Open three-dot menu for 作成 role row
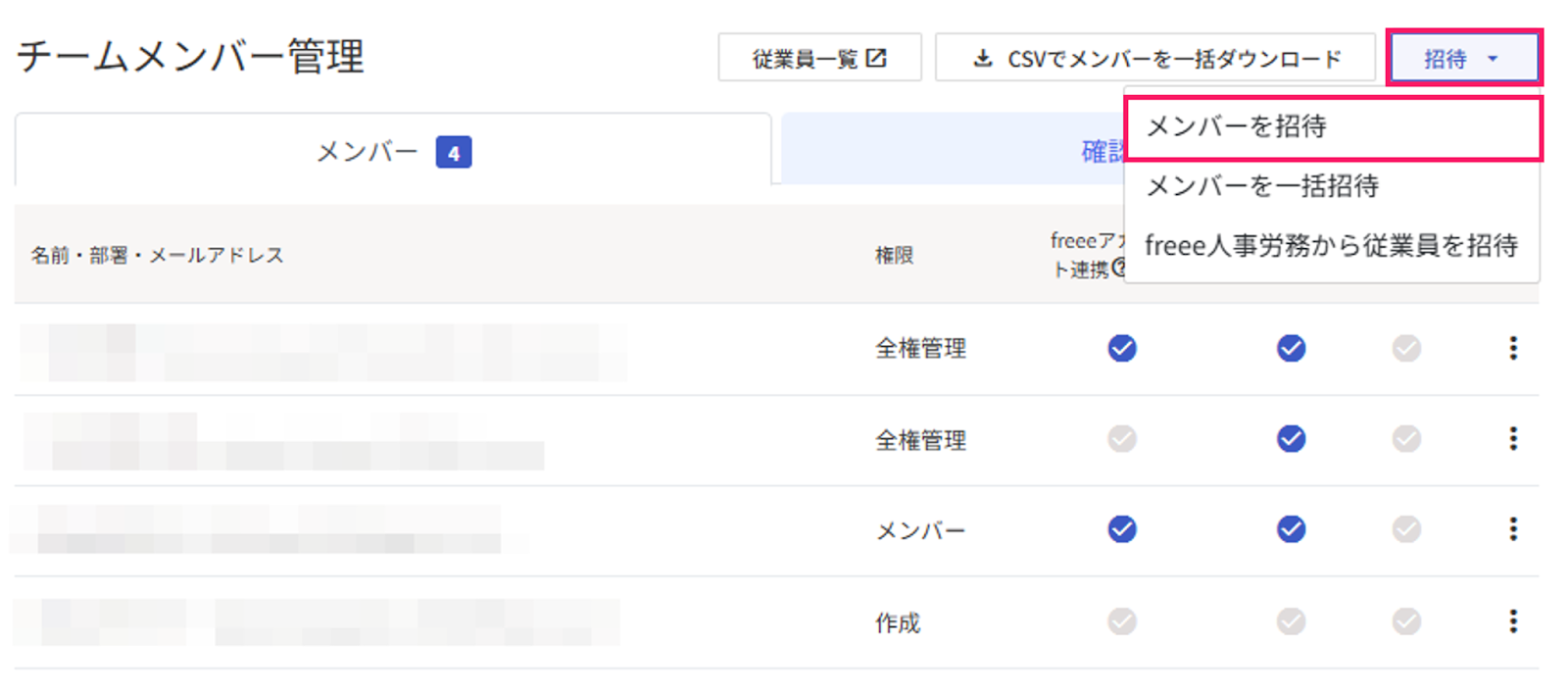Image resolution: width=1568 pixels, height=691 pixels. [x=1513, y=620]
